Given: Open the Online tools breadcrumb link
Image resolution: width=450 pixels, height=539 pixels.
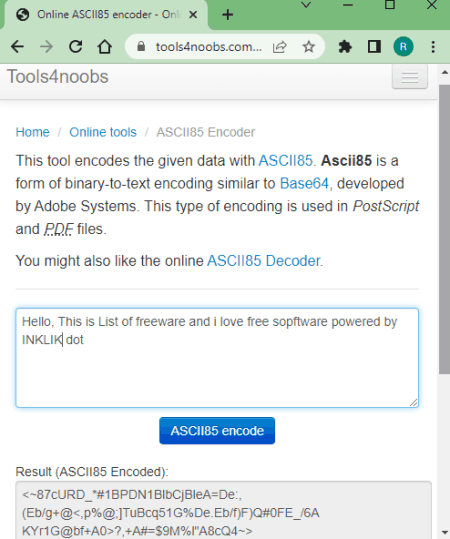Looking at the screenshot, I should 103,132.
